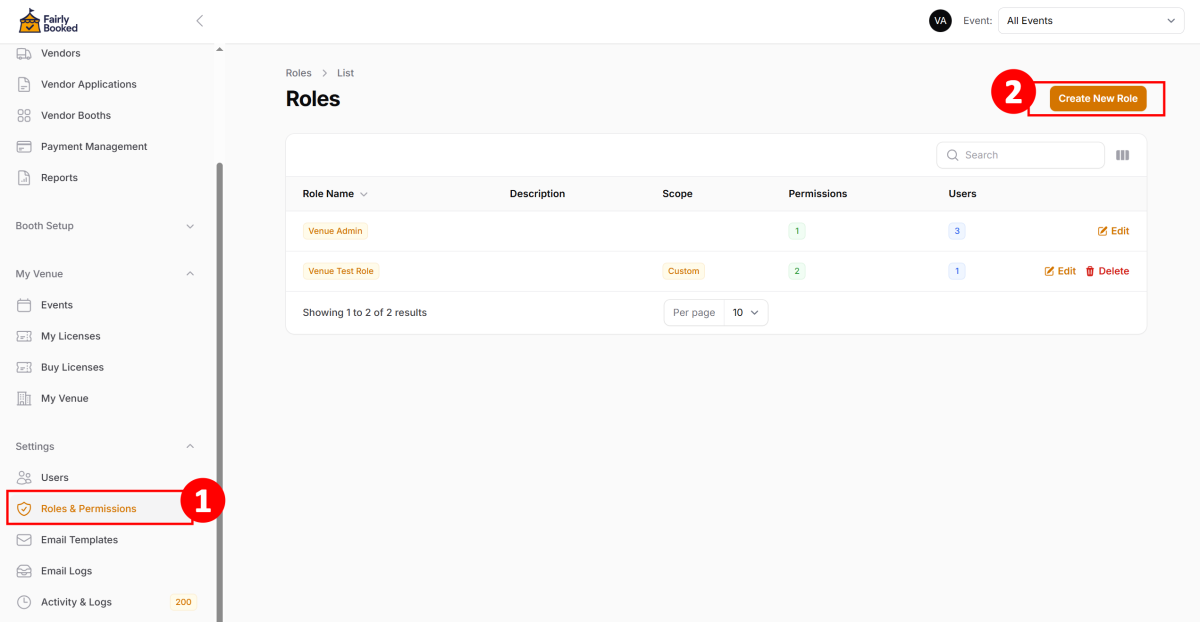Open the Per page dropdown
Screen dimensions: 1200x622
click(x=745, y=313)
